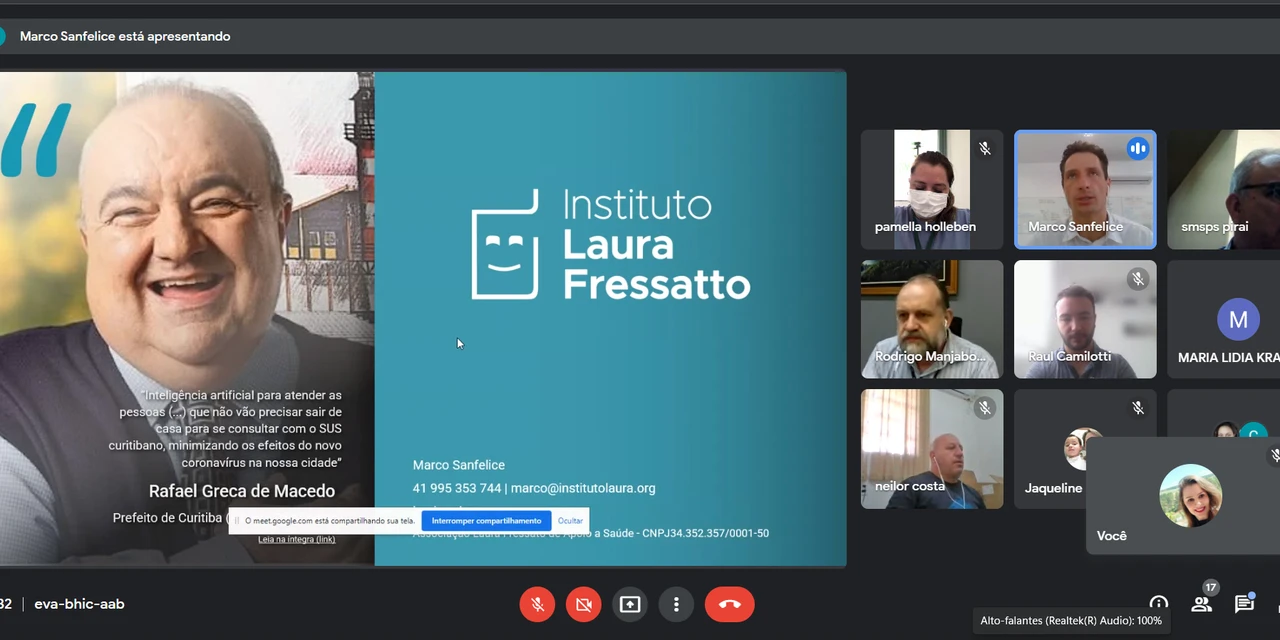Click the present screen button

[630, 604]
